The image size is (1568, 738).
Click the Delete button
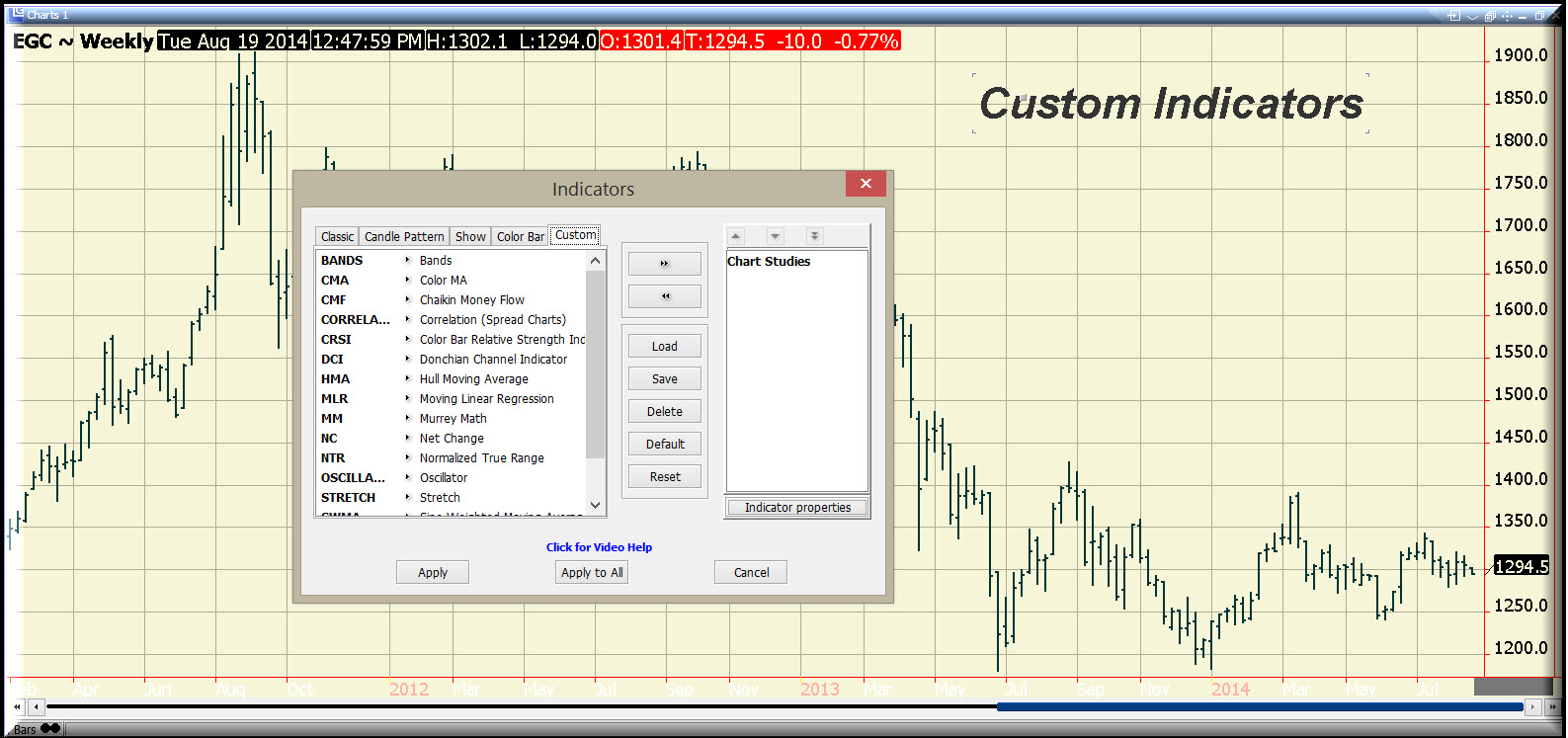664,411
